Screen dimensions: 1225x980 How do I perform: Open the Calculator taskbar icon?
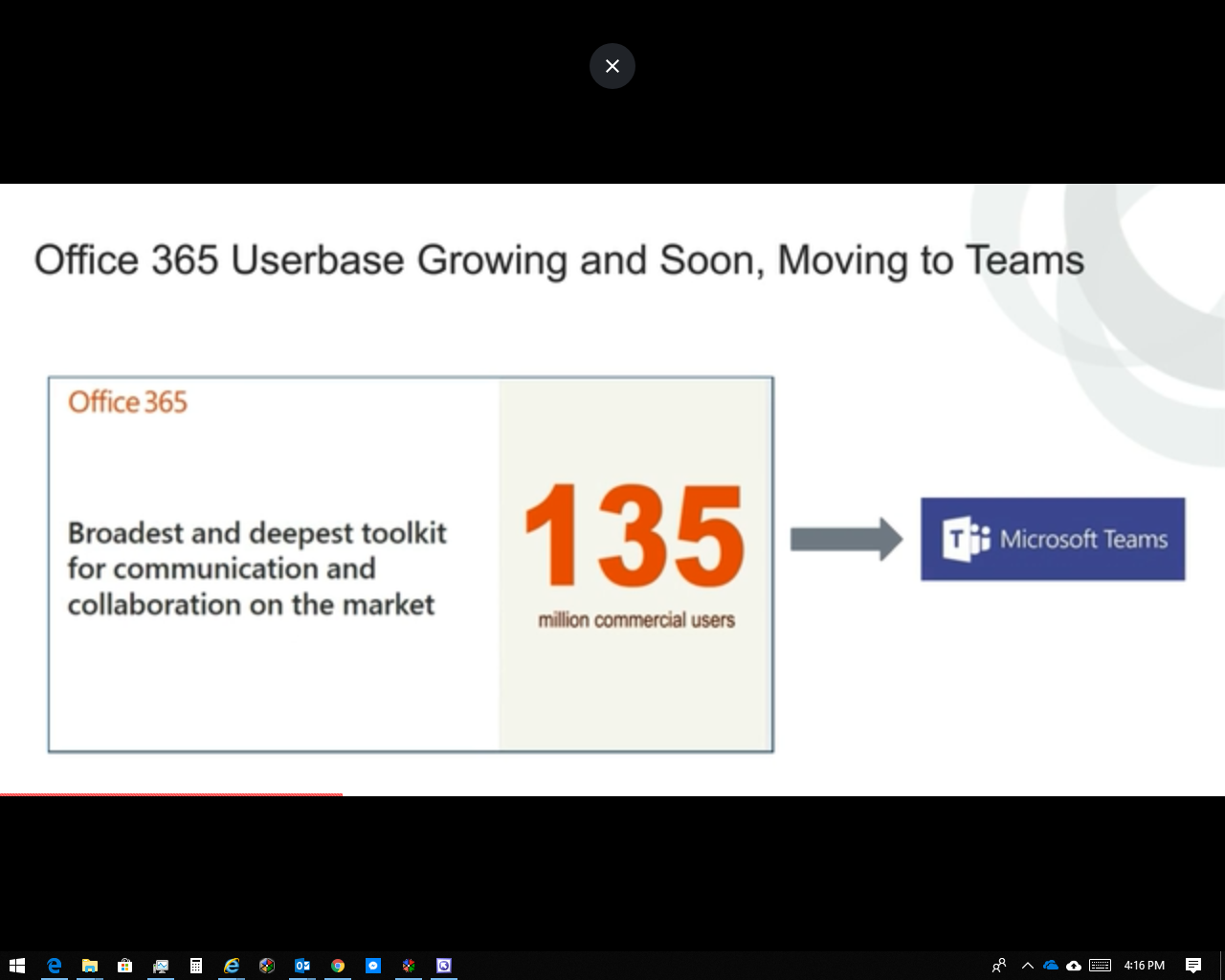[195, 966]
